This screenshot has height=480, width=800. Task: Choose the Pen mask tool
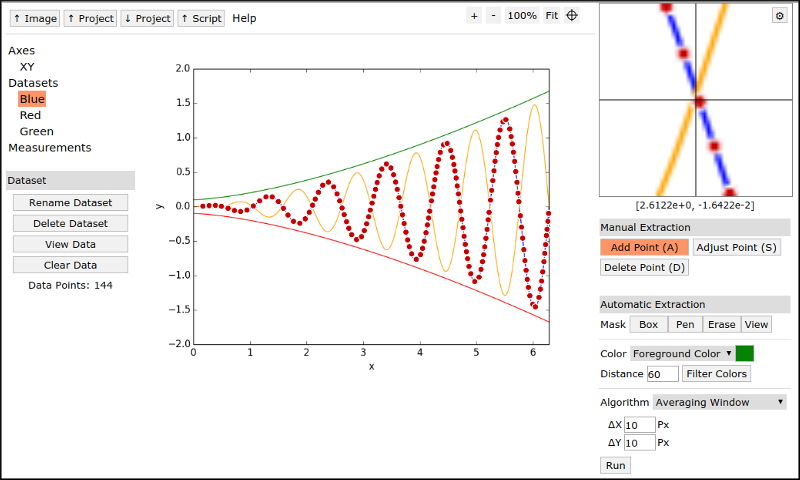(685, 324)
